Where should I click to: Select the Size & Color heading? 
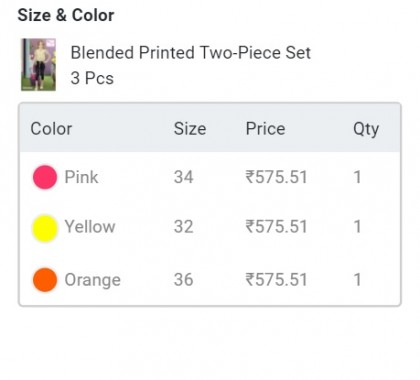(x=66, y=15)
